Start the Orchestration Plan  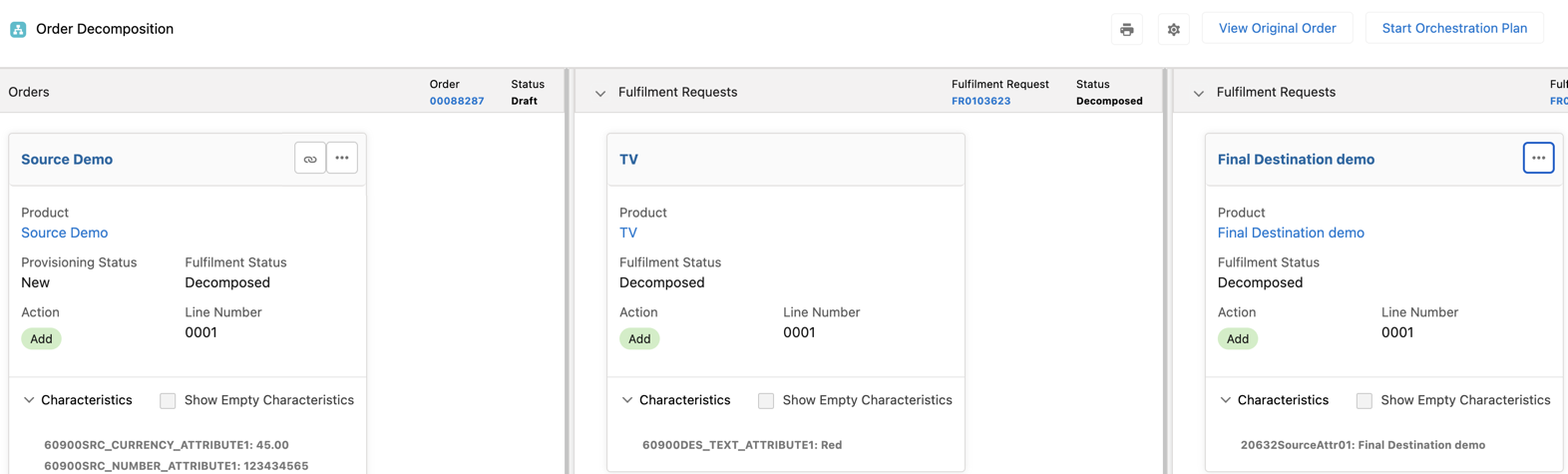click(x=1453, y=28)
